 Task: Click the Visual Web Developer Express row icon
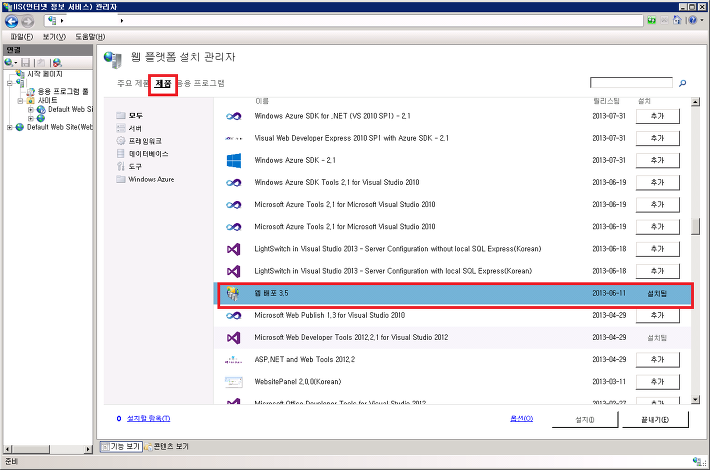coord(234,139)
